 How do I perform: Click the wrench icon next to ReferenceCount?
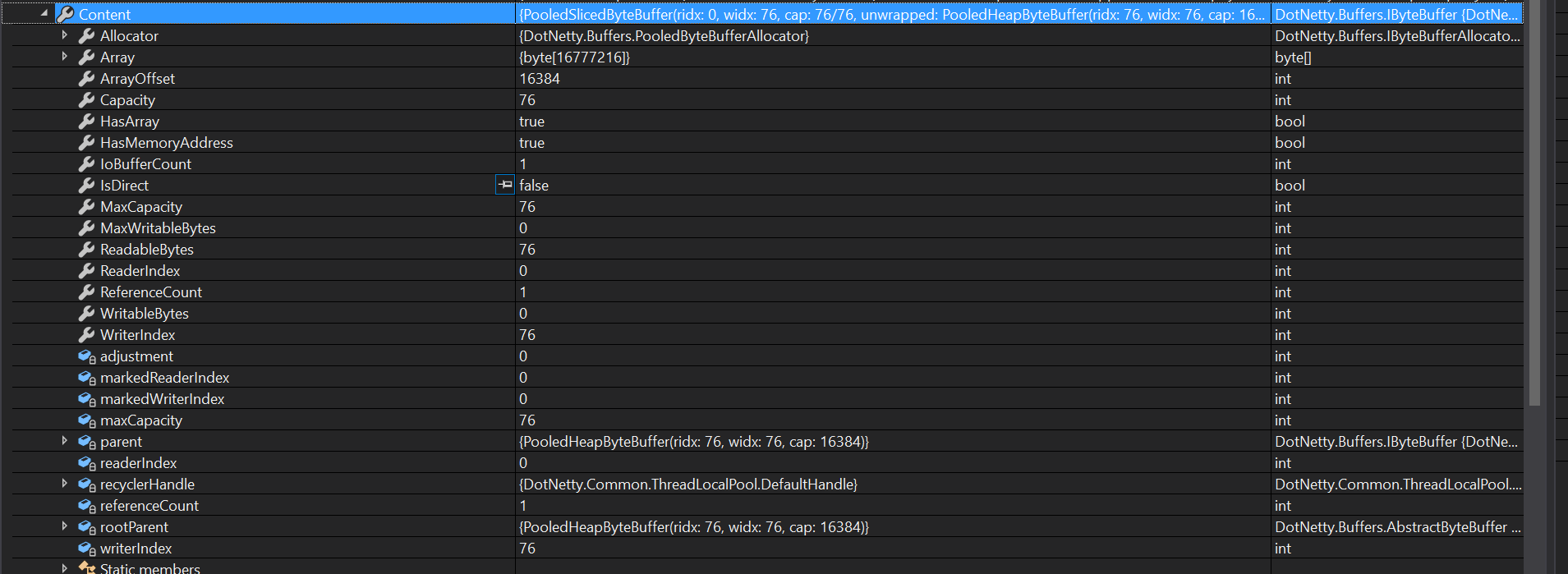point(87,292)
